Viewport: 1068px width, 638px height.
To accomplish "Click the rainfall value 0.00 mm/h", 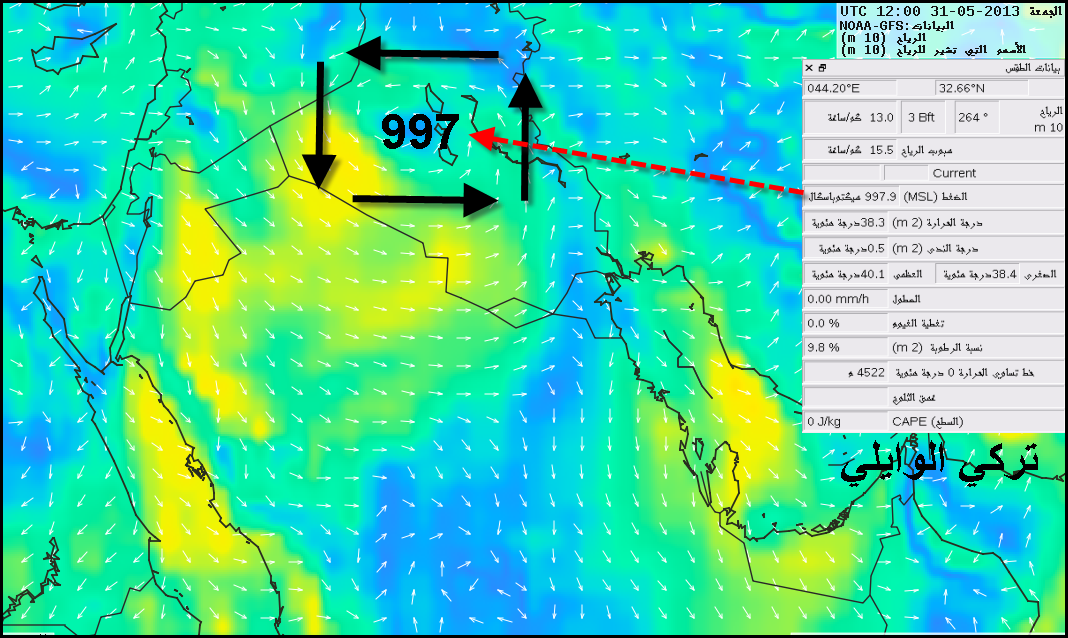I will click(x=846, y=299).
